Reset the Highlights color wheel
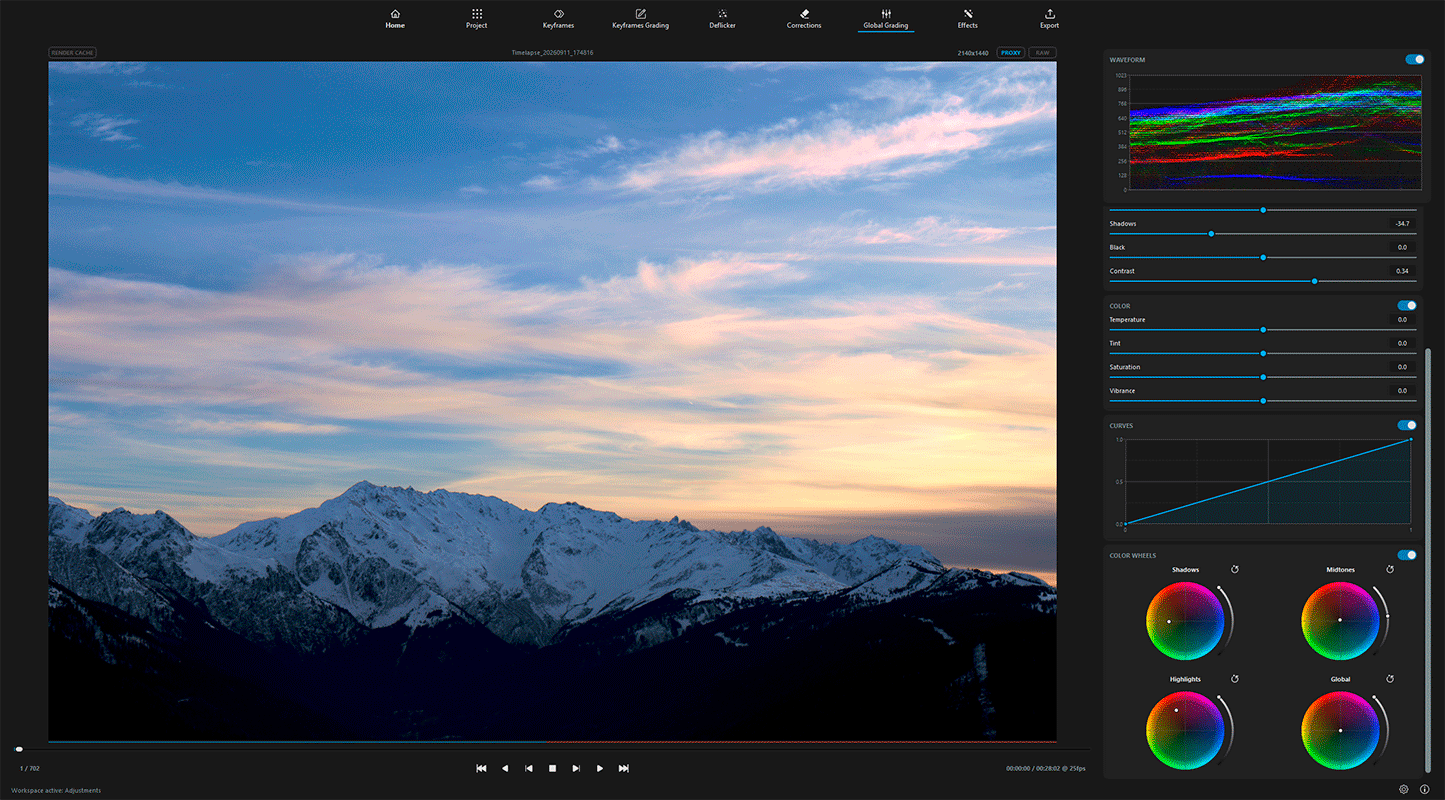 click(1235, 679)
